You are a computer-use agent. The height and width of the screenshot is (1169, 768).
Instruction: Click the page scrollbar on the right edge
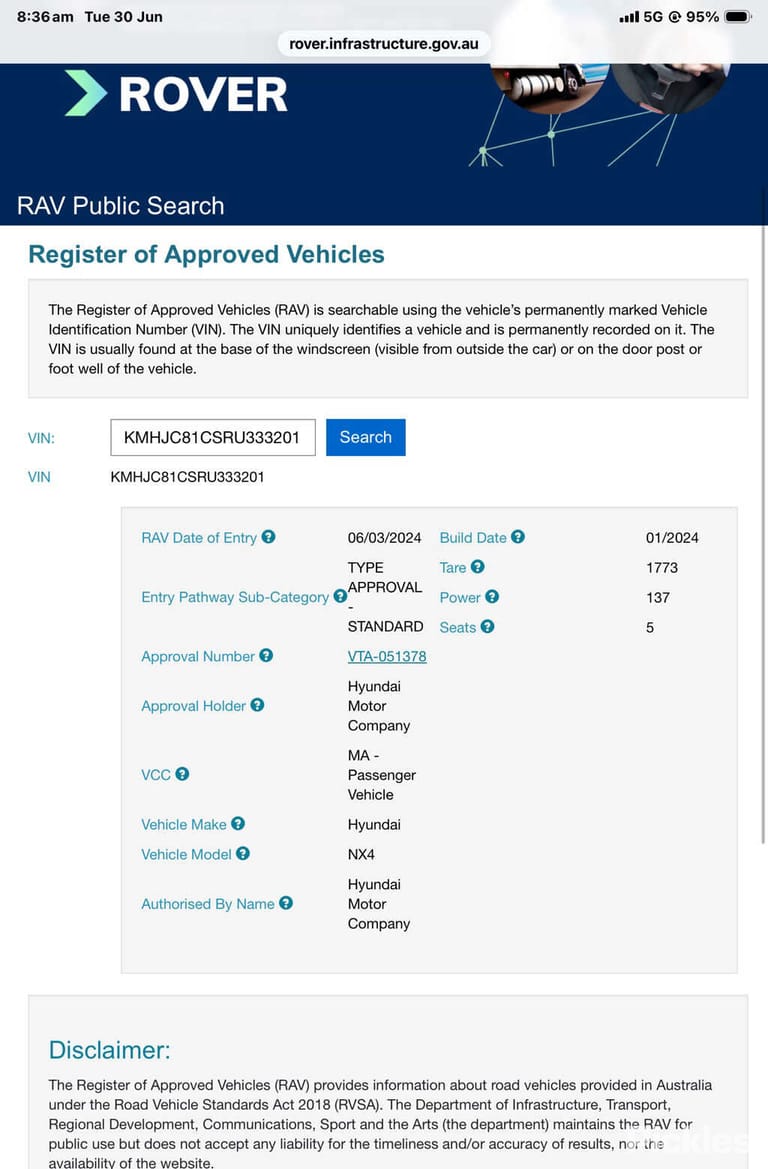[763, 535]
